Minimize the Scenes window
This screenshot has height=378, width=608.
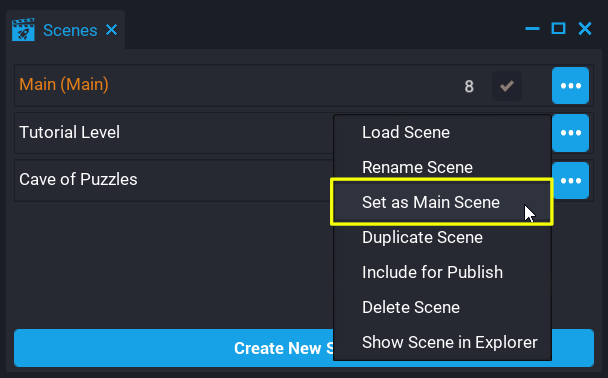[x=532, y=29]
